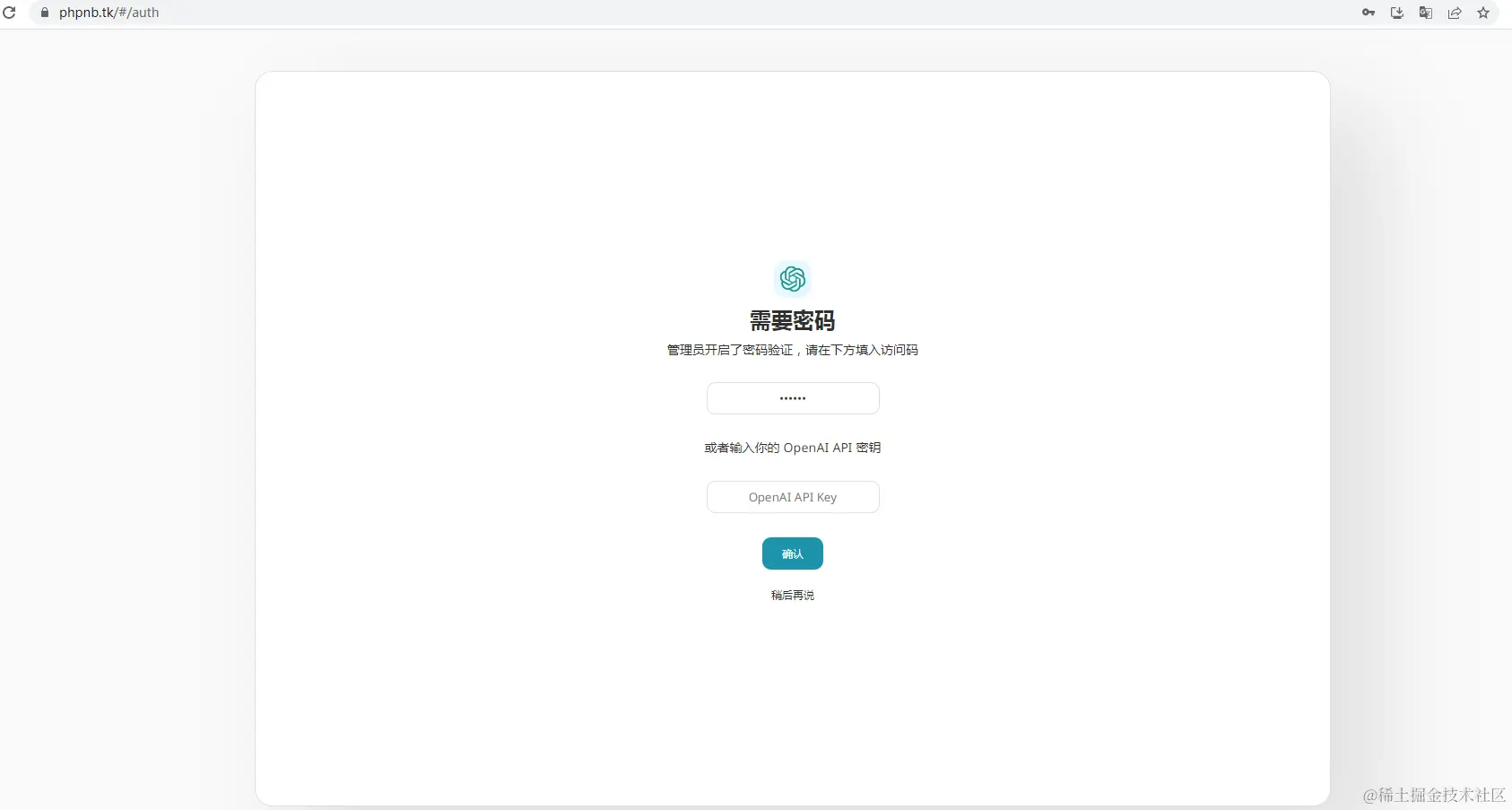Confirm with the teal 确认 button
This screenshot has width=1512, height=810.
pyautogui.click(x=793, y=553)
